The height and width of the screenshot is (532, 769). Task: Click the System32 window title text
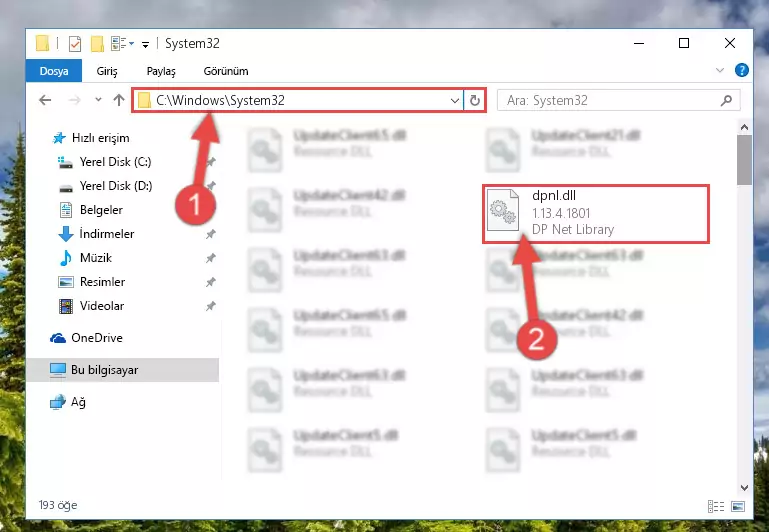pos(192,44)
